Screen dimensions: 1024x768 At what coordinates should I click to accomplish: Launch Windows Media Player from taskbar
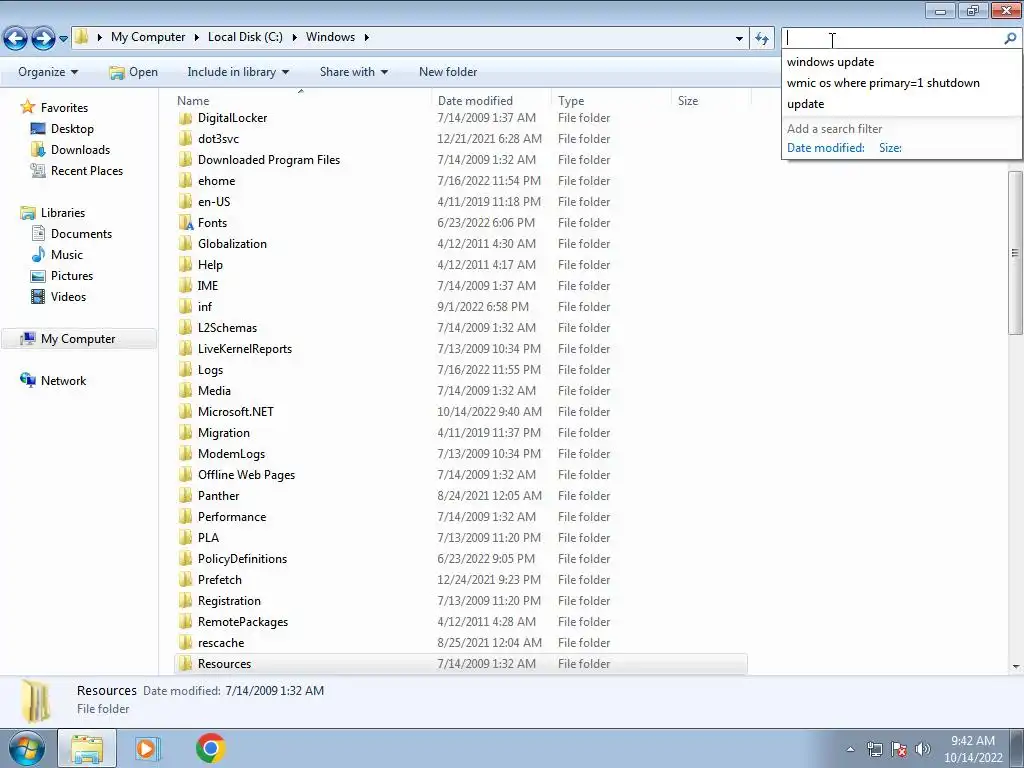(x=147, y=748)
